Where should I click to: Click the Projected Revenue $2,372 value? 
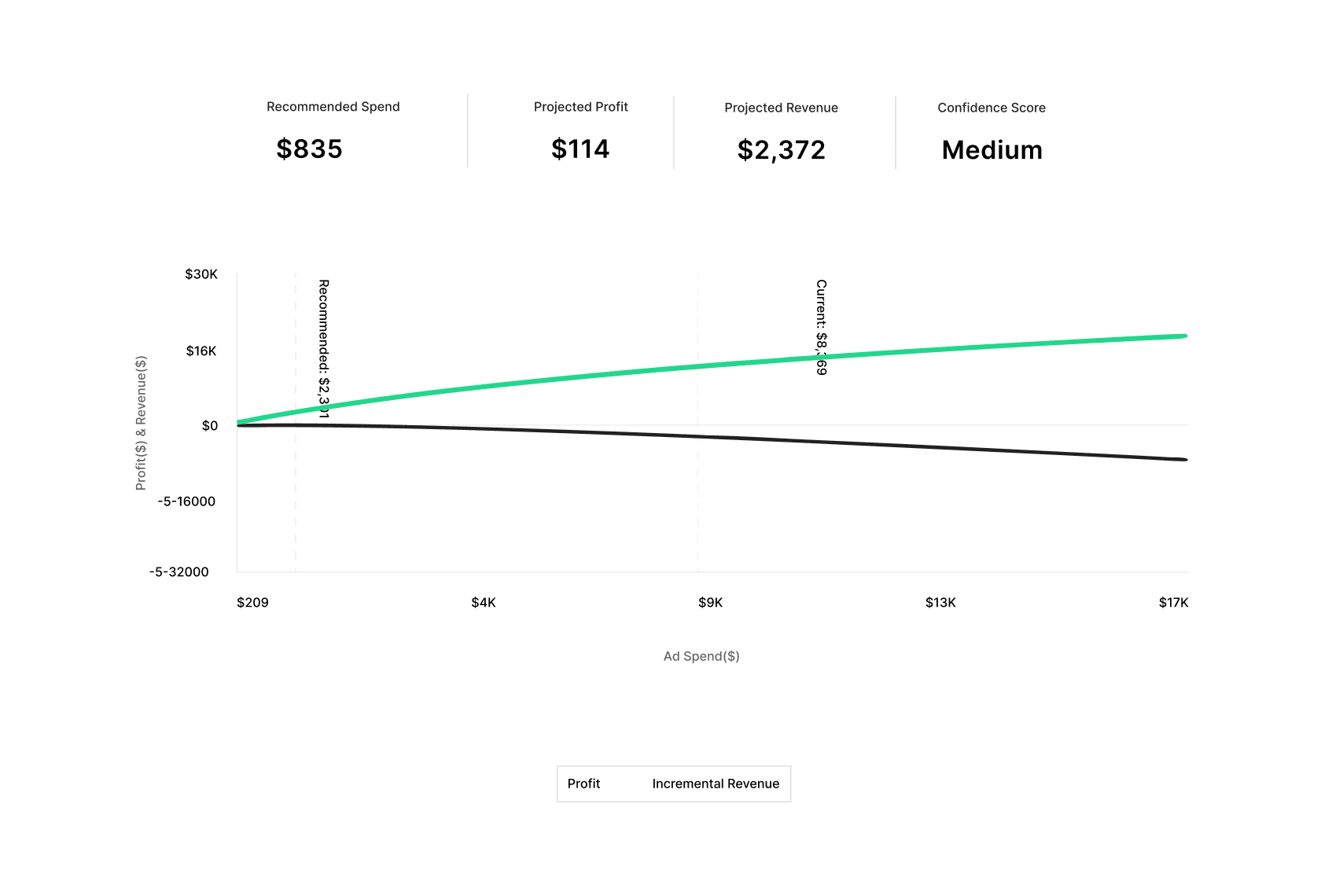coord(781,149)
